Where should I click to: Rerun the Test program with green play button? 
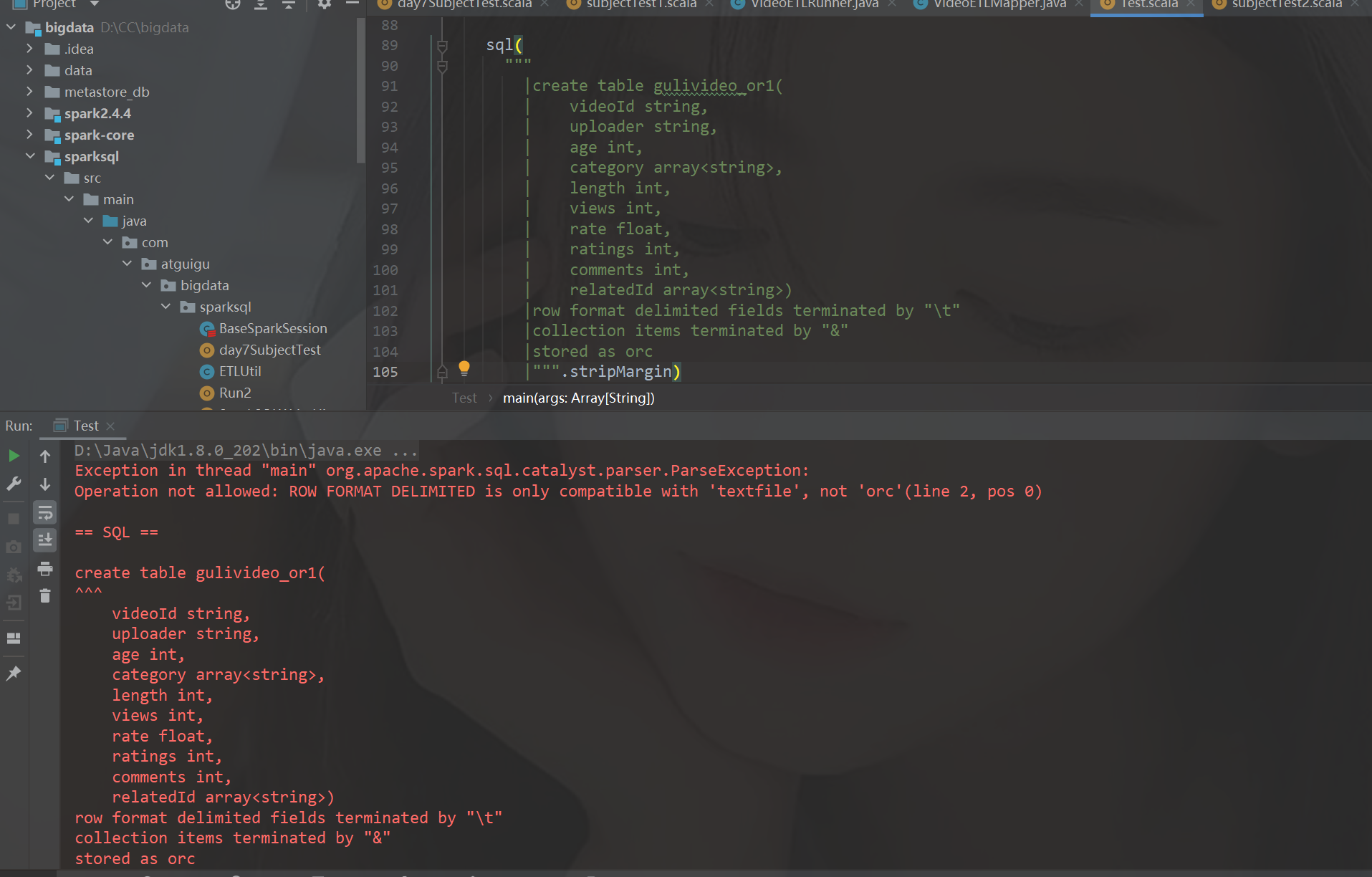coord(14,456)
